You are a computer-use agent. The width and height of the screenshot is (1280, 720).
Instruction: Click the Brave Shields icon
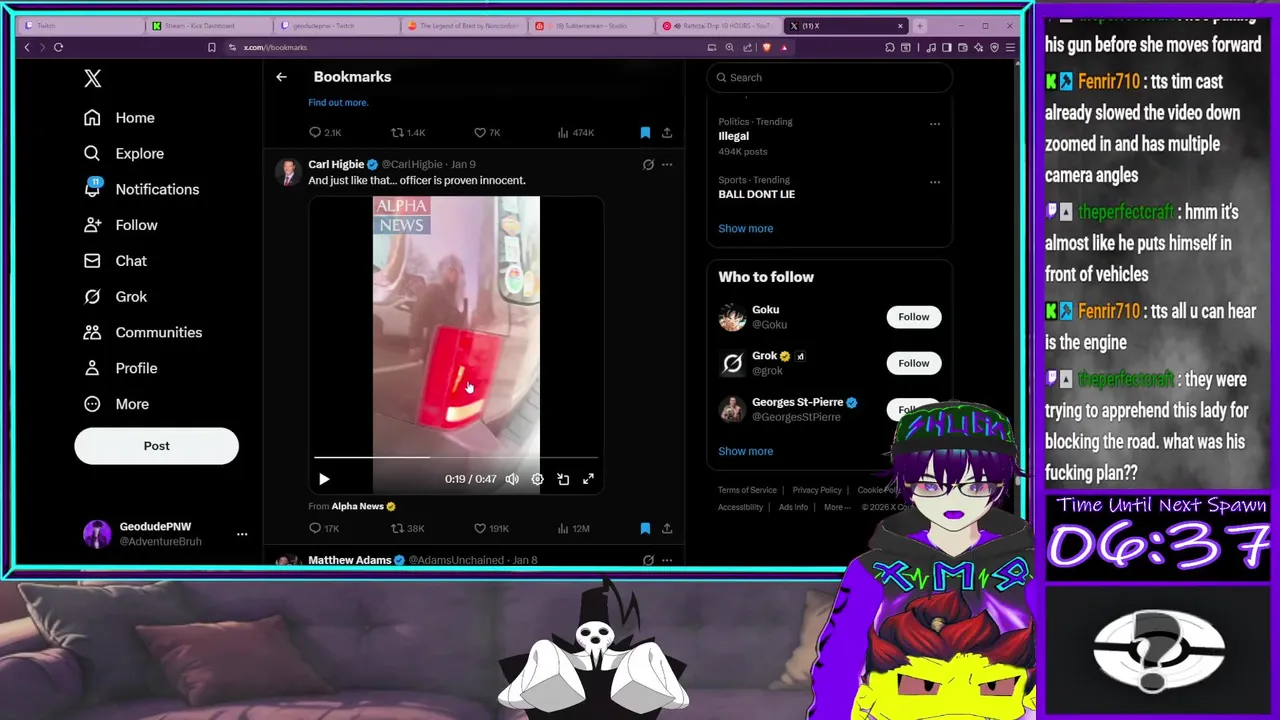pyautogui.click(x=767, y=47)
